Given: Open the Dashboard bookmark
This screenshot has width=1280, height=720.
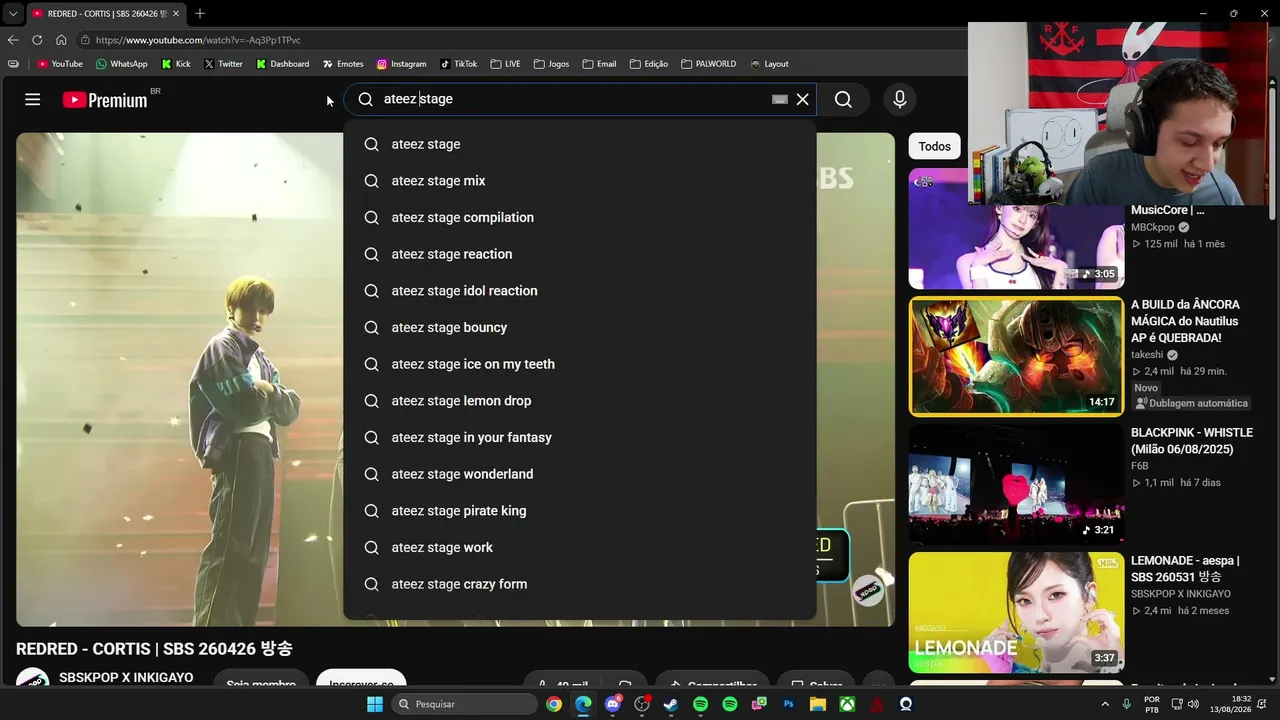Looking at the screenshot, I should (283, 64).
